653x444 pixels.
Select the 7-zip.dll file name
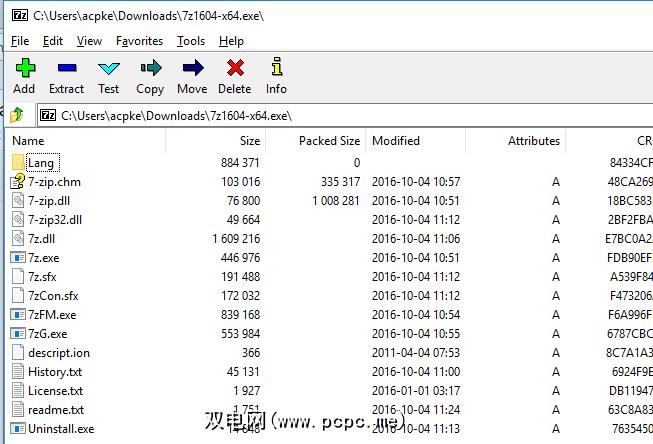[x=49, y=201]
